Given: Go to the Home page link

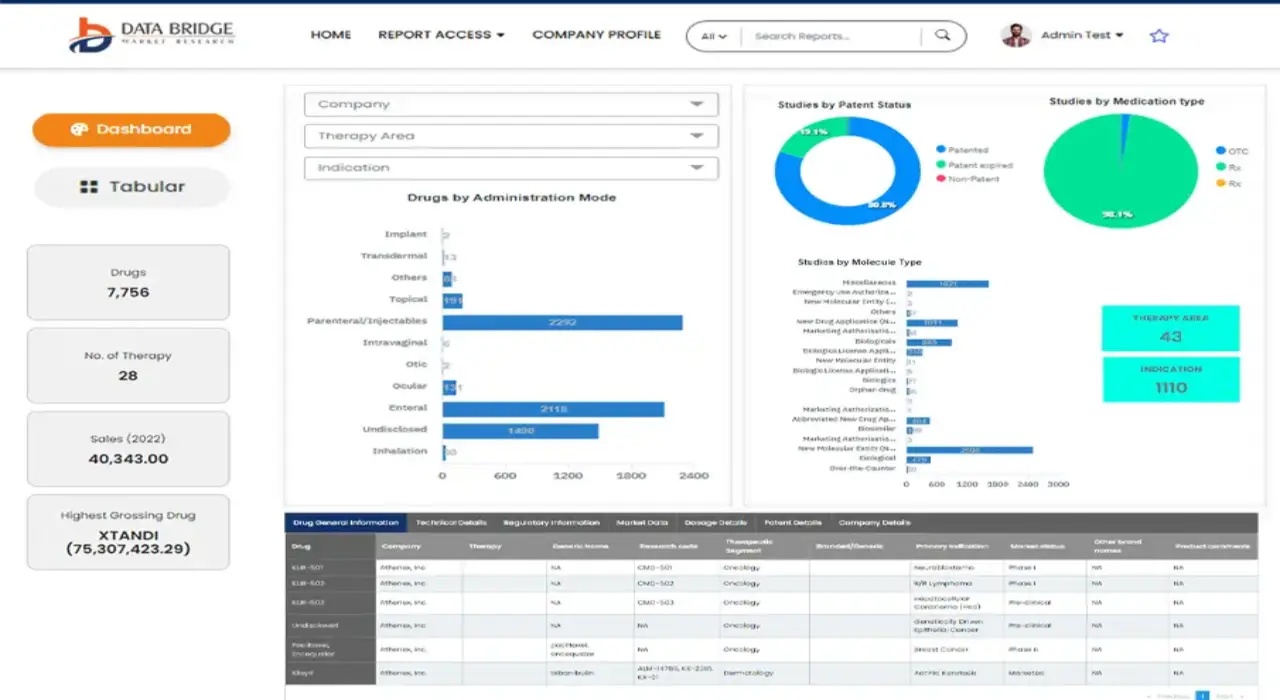Looking at the screenshot, I should click(x=331, y=35).
